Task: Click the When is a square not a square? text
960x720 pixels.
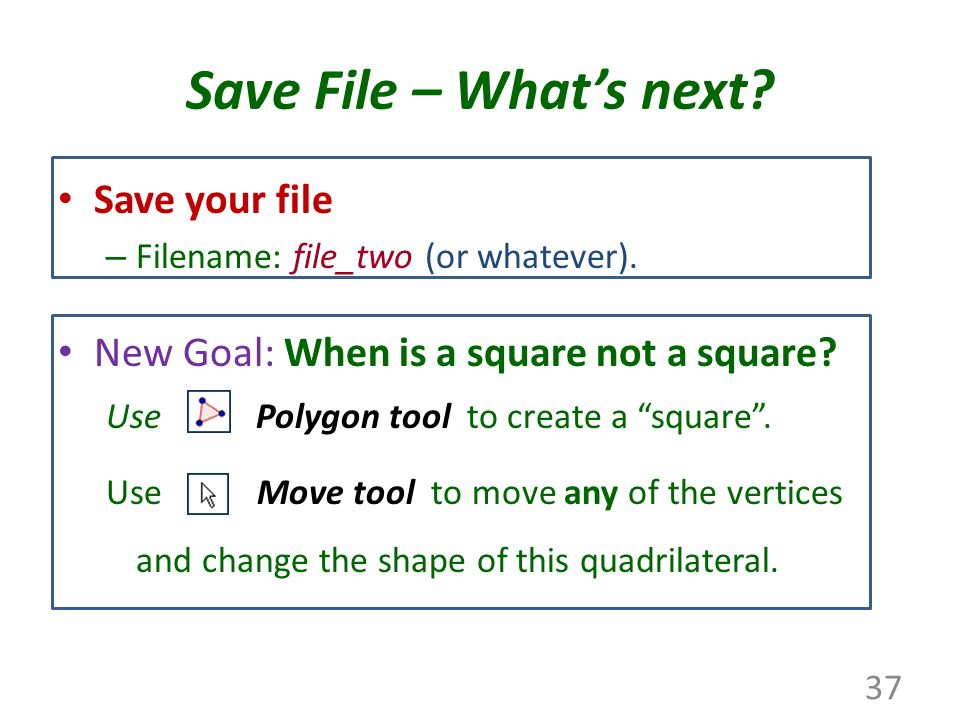Action: (561, 353)
